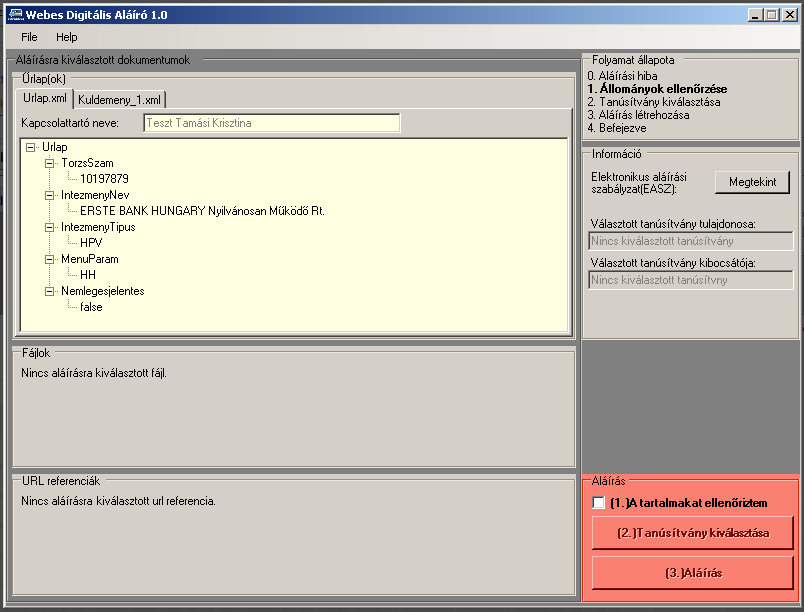Collapse the IntezmenyTipus node

(50, 227)
